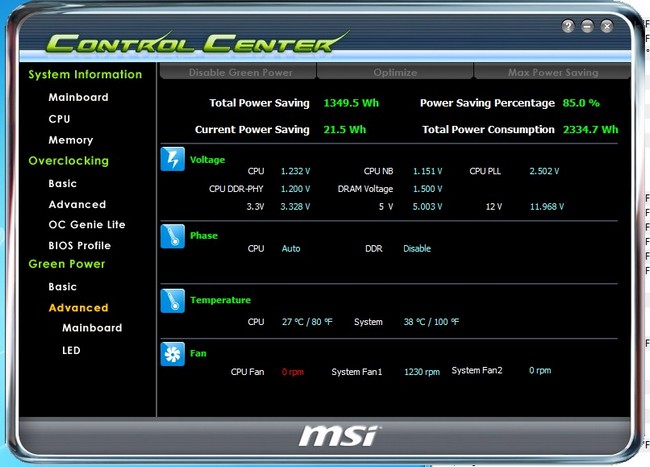The height and width of the screenshot is (467, 650).
Task: Click CPU Fan reading 0 rpm in red
Action: pyautogui.click(x=293, y=372)
